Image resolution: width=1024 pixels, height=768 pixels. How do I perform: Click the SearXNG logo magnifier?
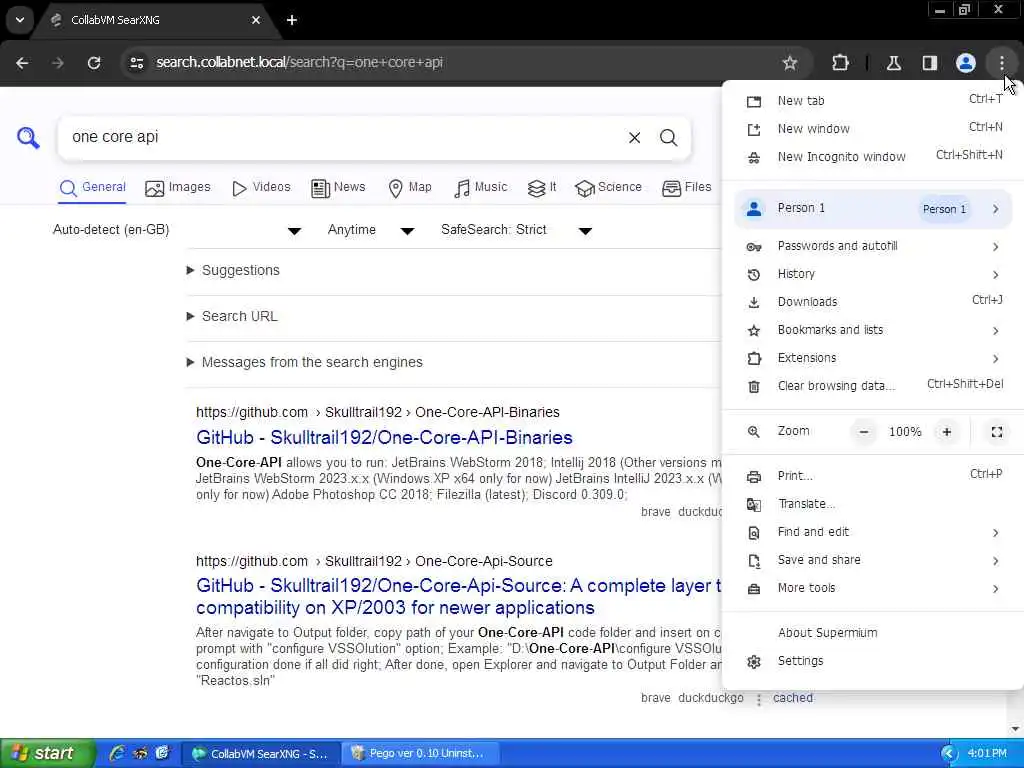[x=28, y=137]
